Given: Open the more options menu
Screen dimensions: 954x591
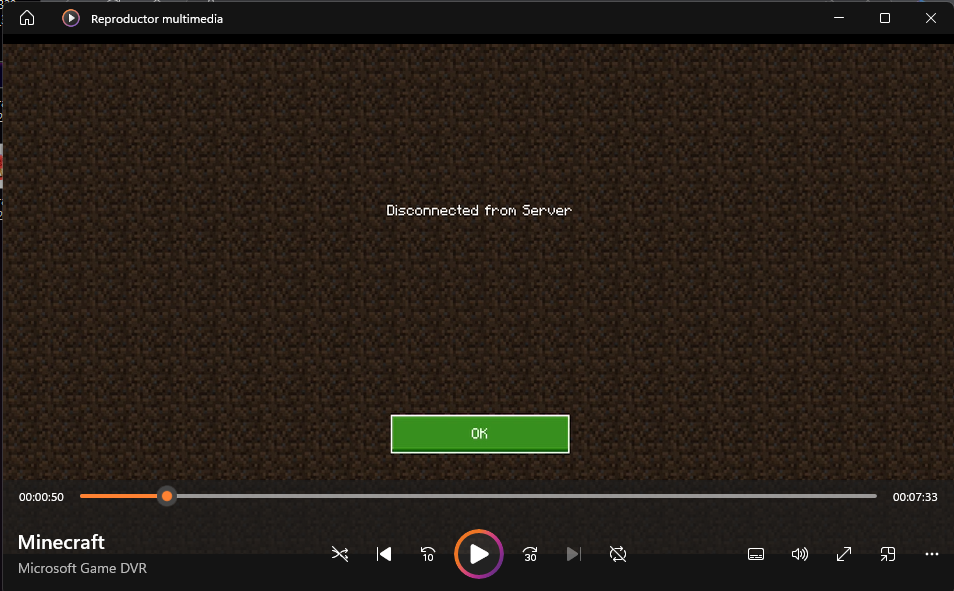Looking at the screenshot, I should click(931, 554).
